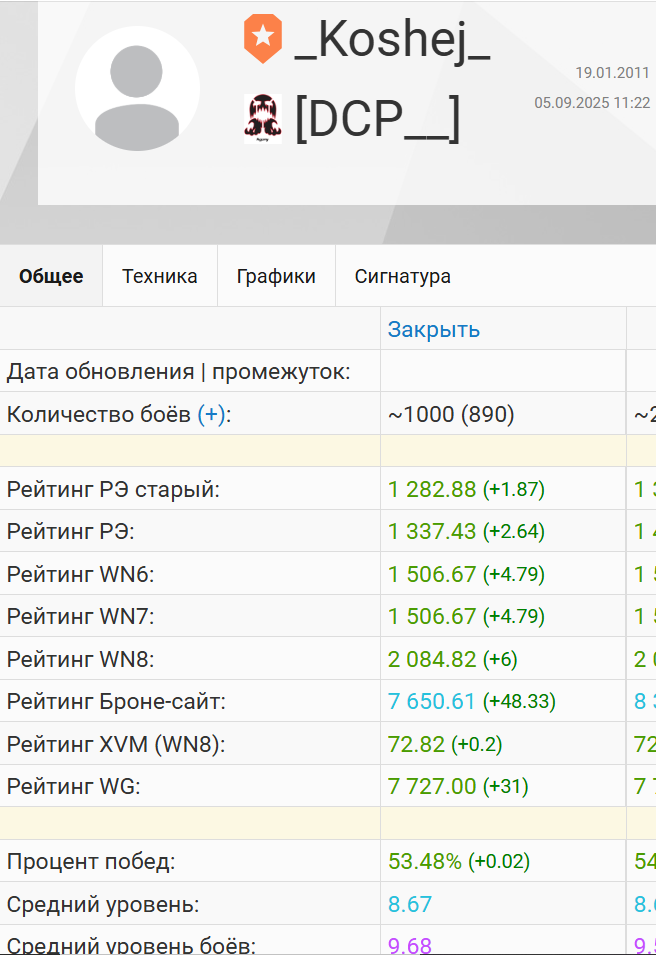Switch to the Техника tab

tap(160, 276)
